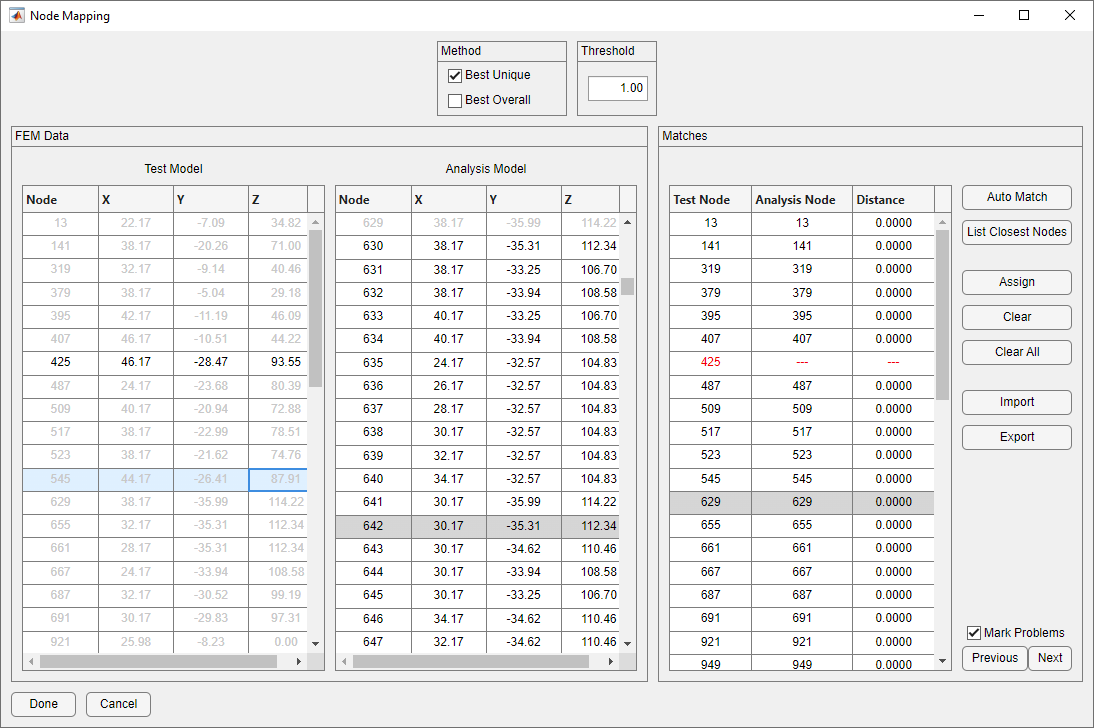Viewport: 1094px width, 728px height.
Task: Click Test Model table scroll-up arrow
Action: point(315,222)
